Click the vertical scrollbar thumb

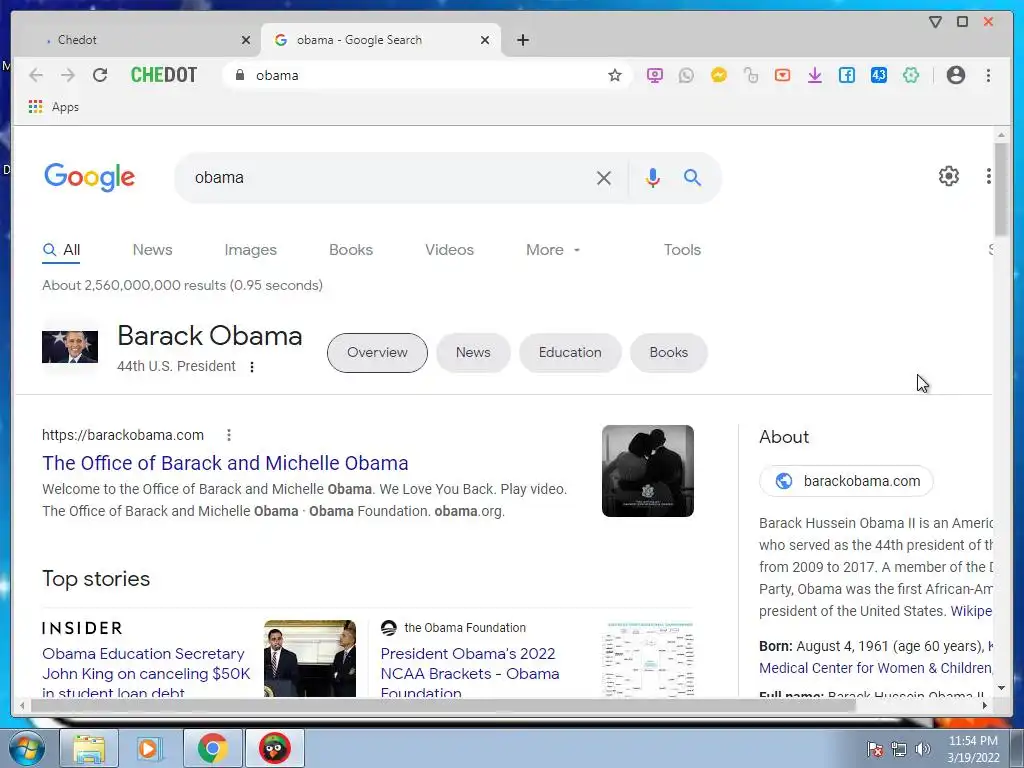coord(1001,189)
